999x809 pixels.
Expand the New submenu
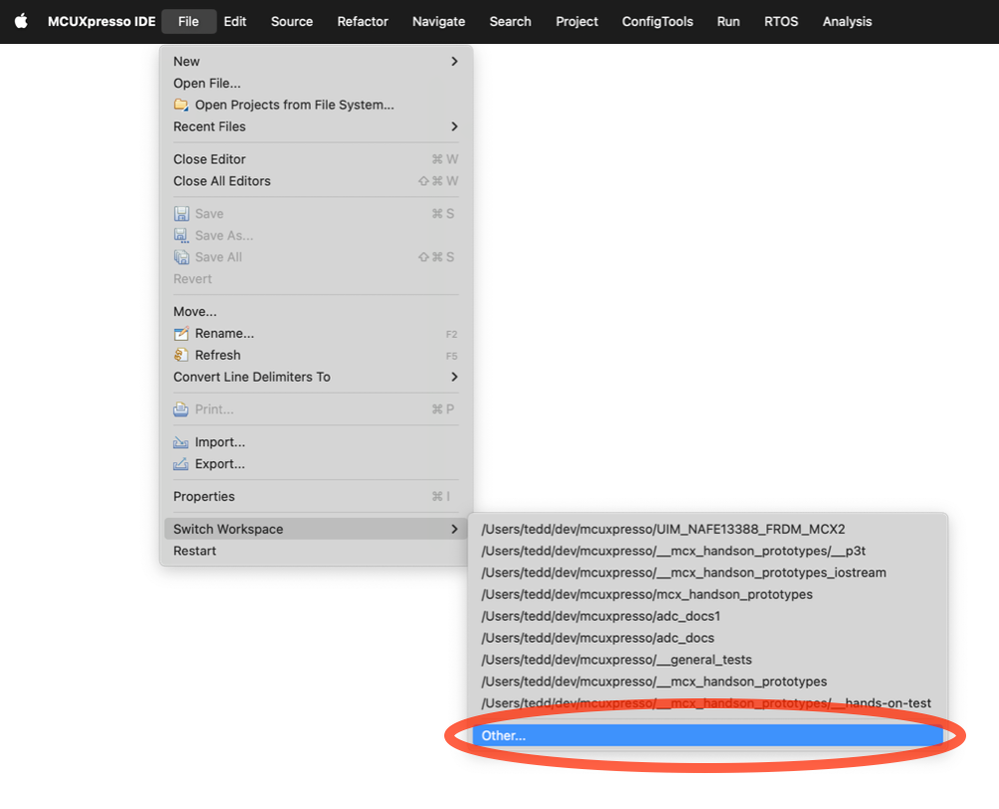(x=315, y=61)
